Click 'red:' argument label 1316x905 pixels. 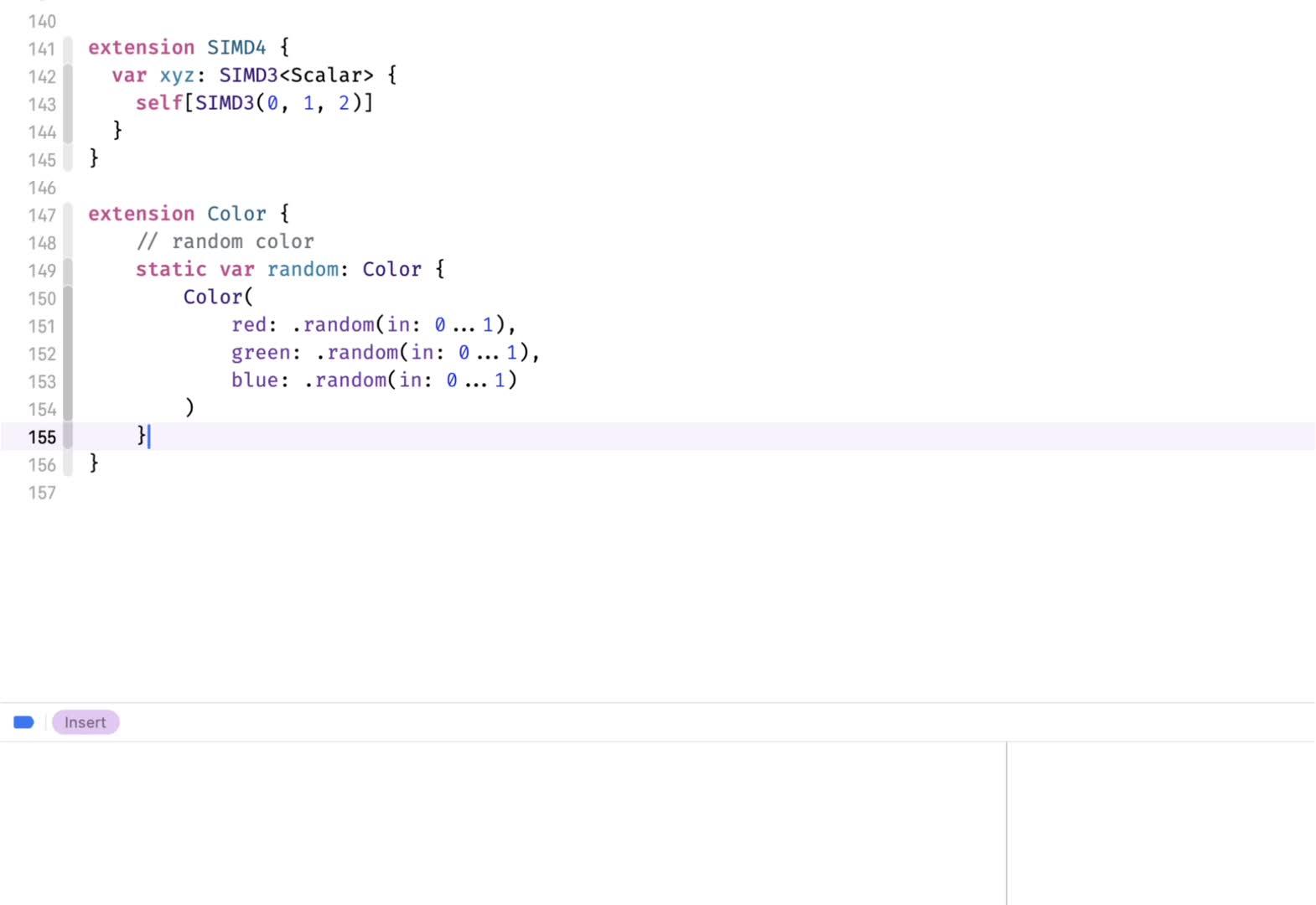(x=254, y=324)
